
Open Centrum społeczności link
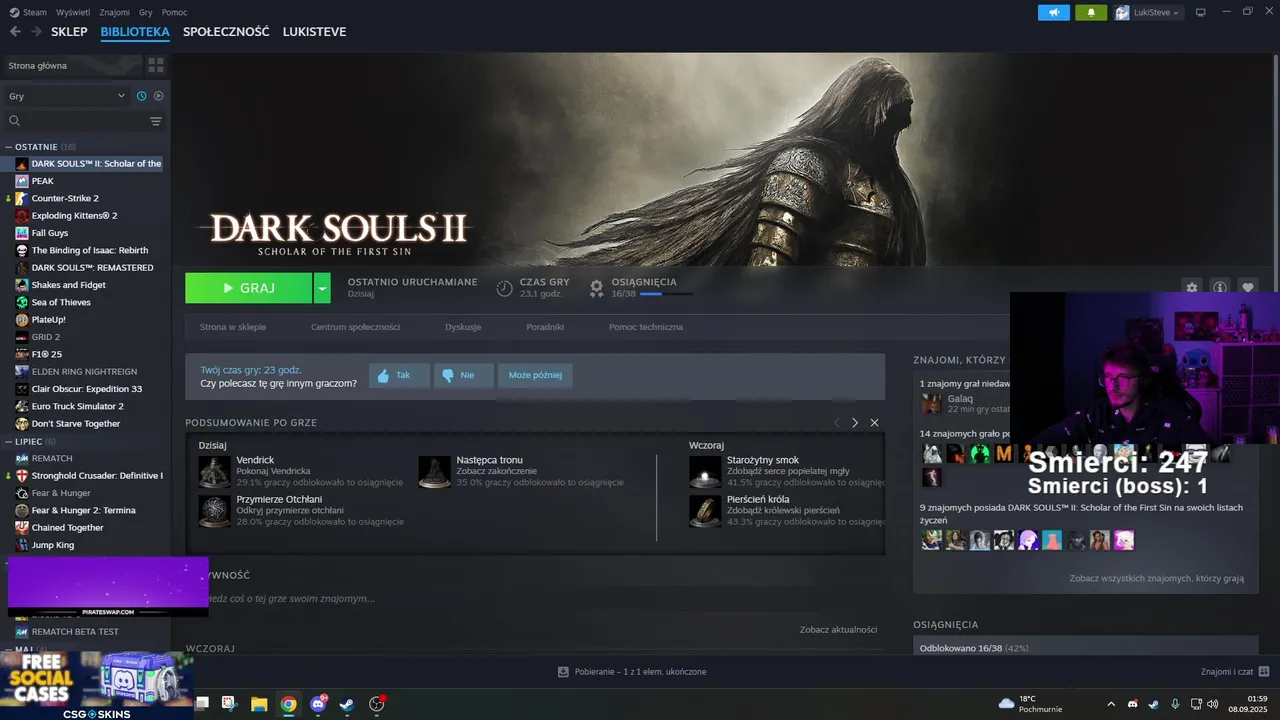(x=355, y=327)
